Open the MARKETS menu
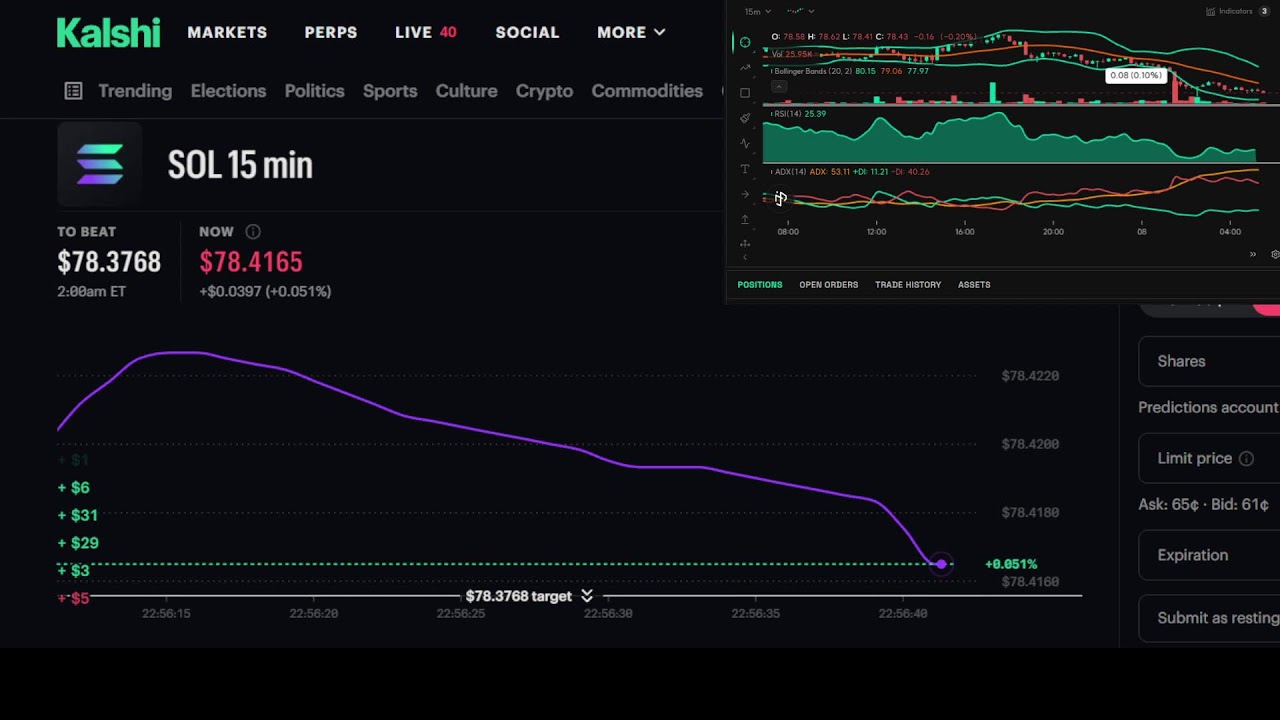1280x720 pixels. tap(227, 32)
